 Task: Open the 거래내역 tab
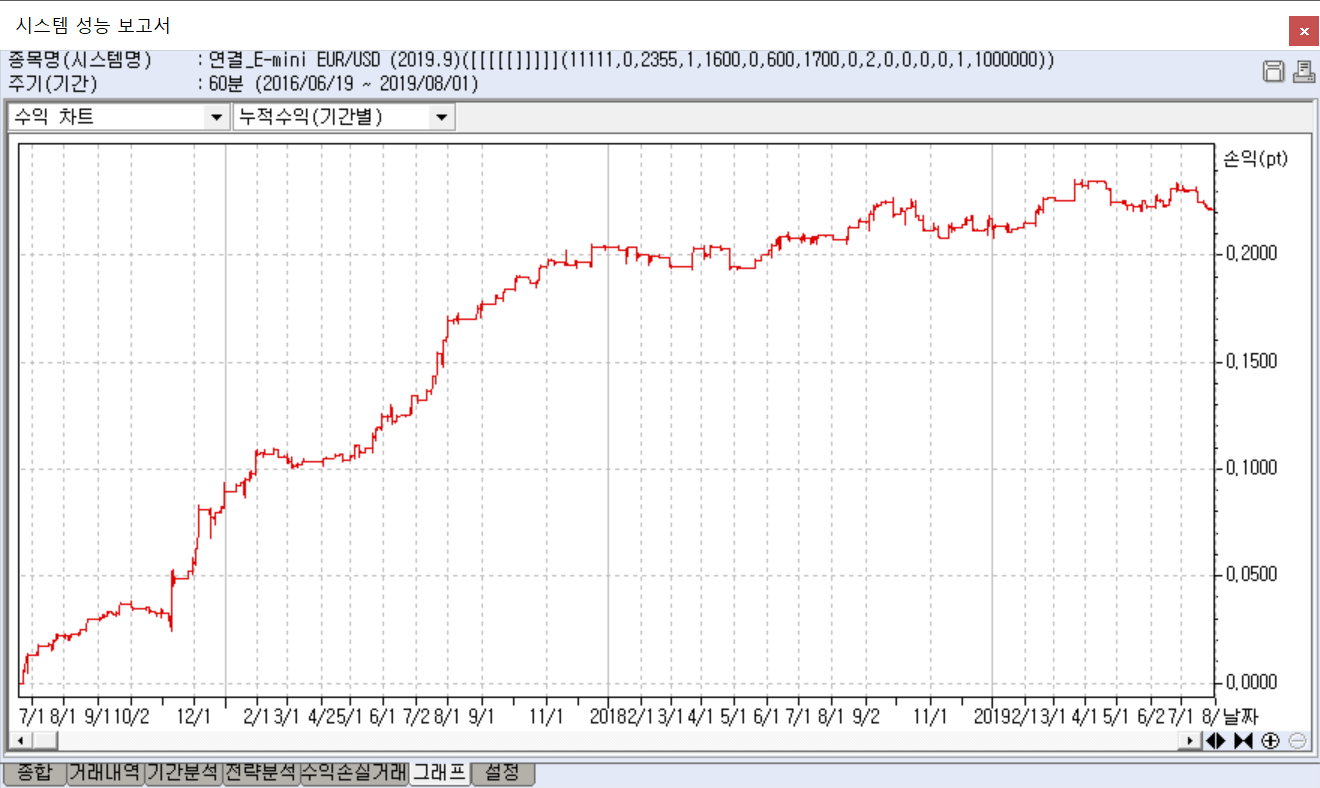click(x=105, y=772)
